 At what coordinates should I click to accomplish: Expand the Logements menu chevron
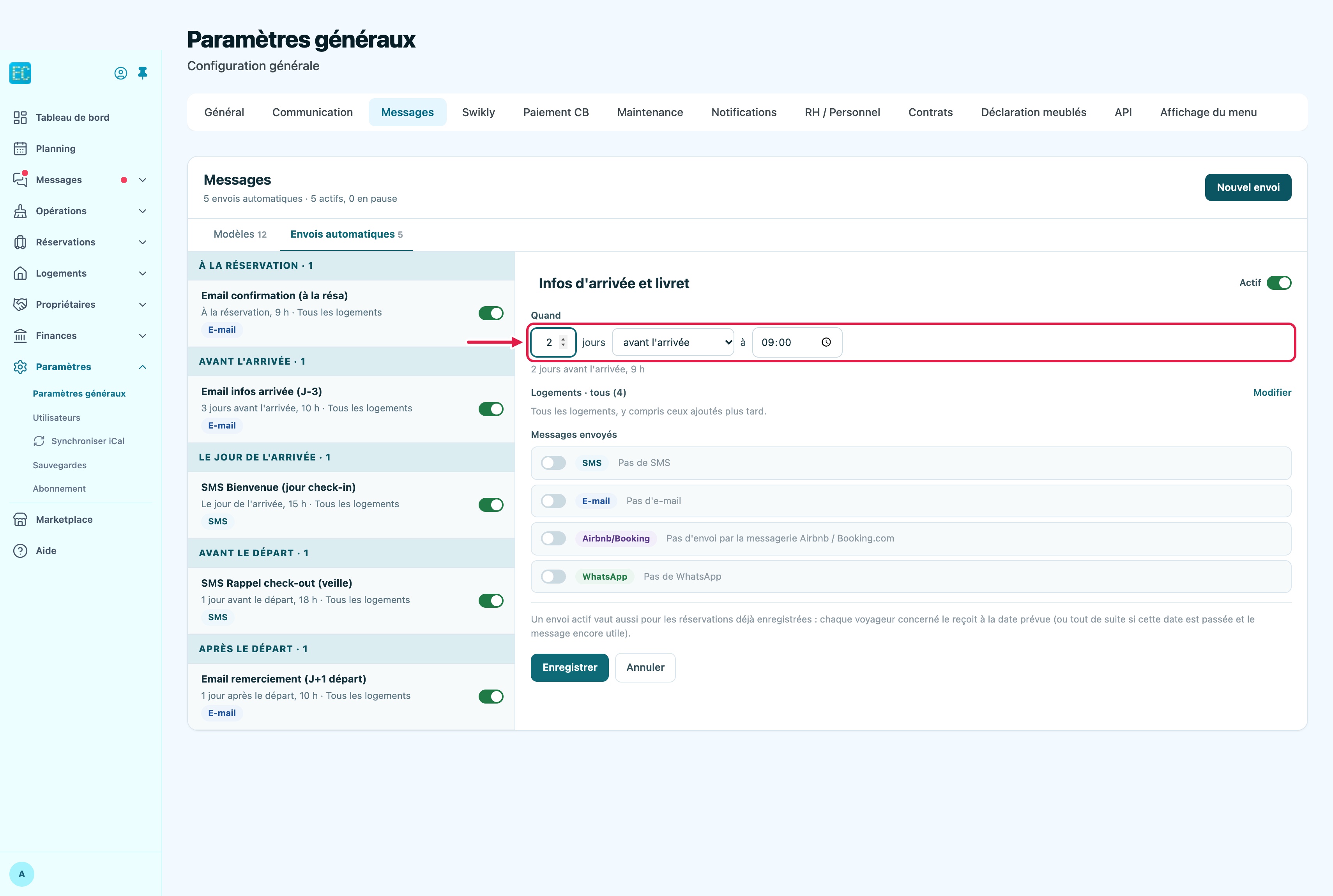143,273
